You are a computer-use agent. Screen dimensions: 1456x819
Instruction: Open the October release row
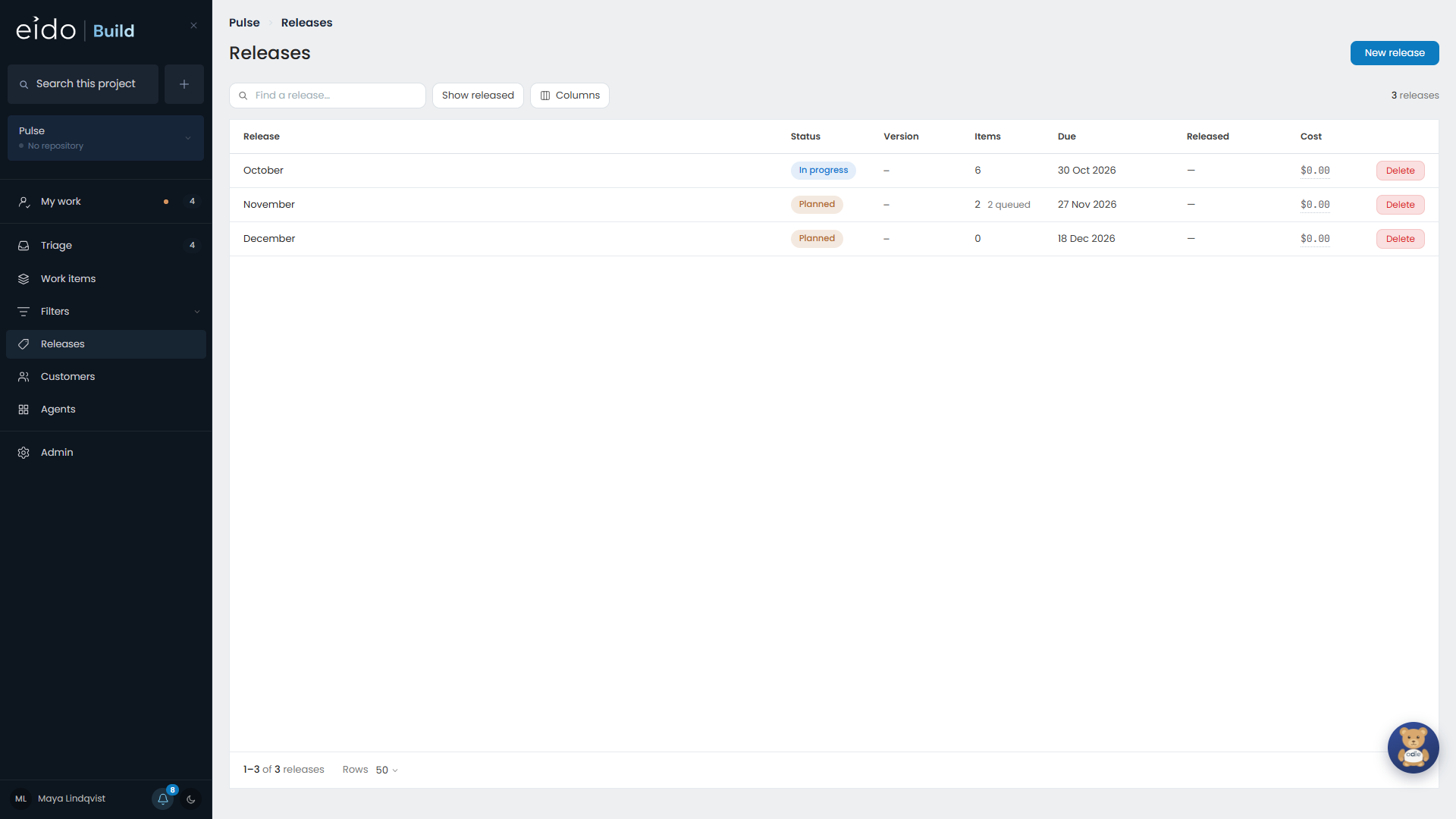point(833,171)
